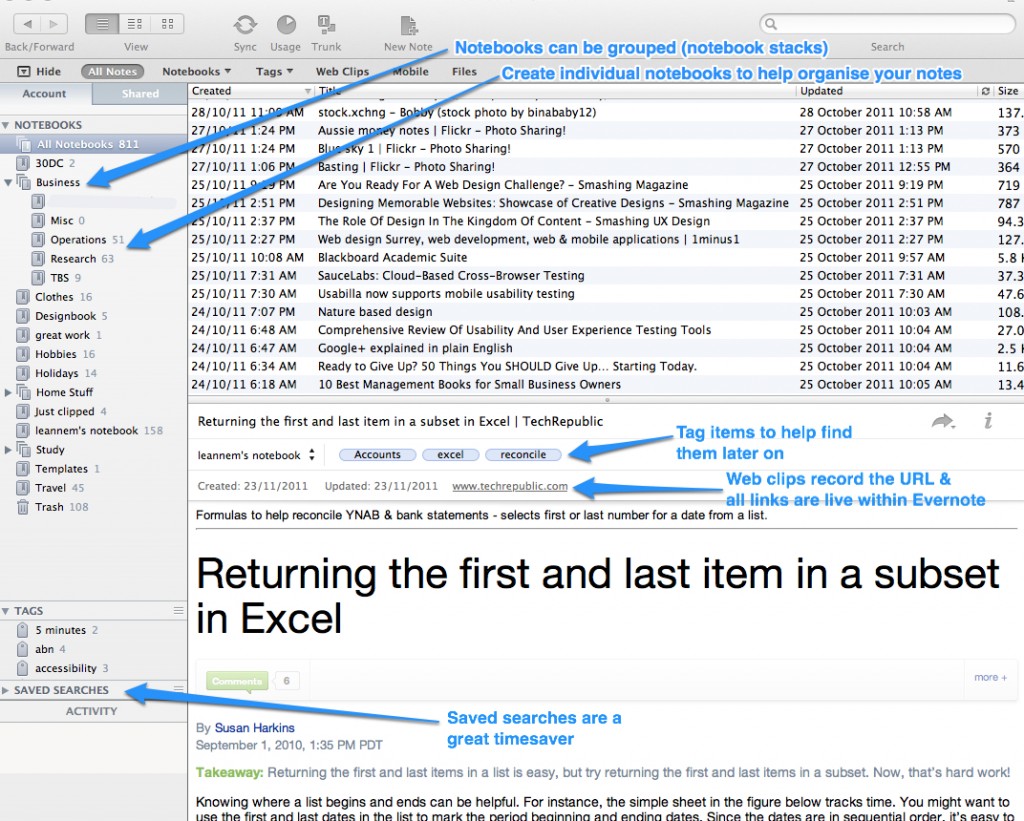Filter by Files
Screen dimensions: 1024x821
(464, 71)
